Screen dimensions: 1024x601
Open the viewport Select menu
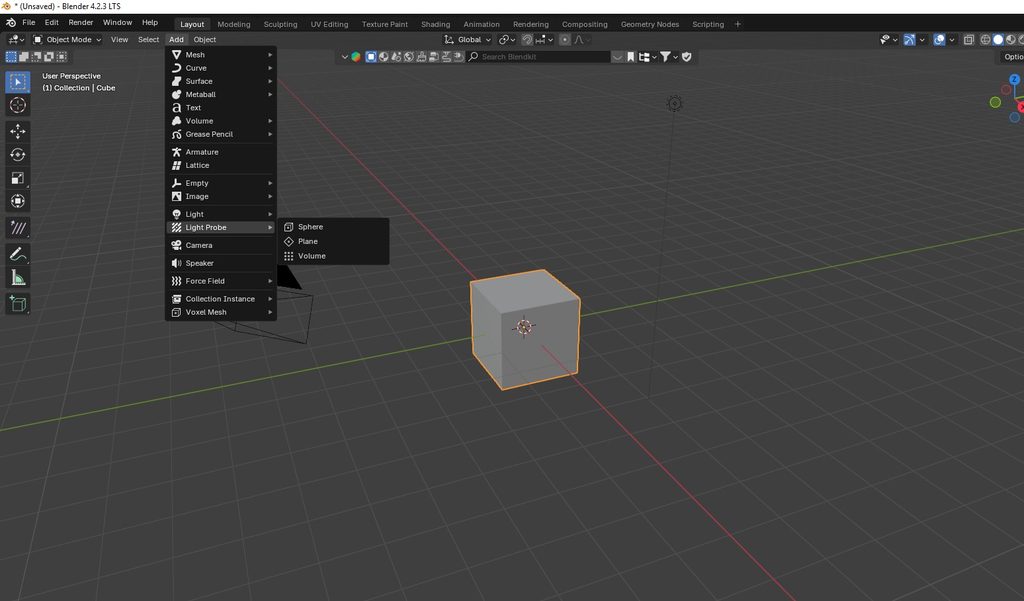148,40
